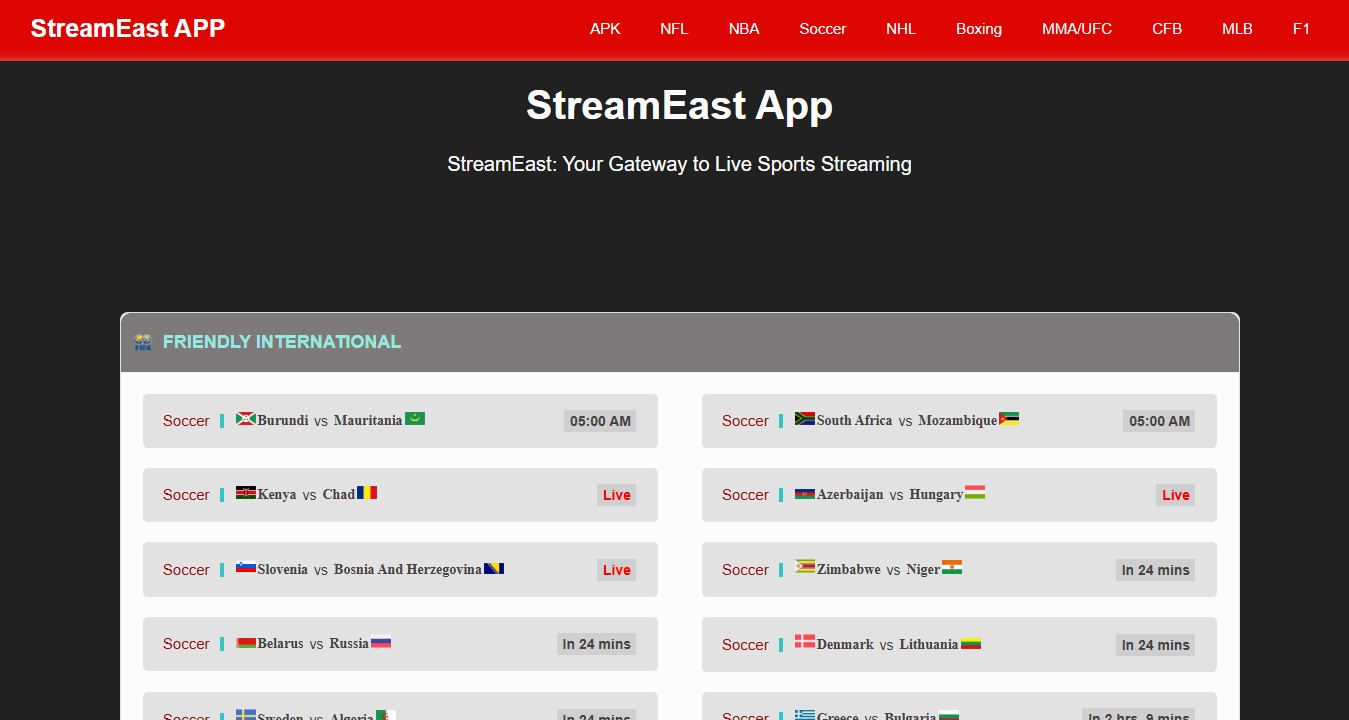Click the FIFA icon beside Friendly International
The width and height of the screenshot is (1349, 720).
[143, 342]
